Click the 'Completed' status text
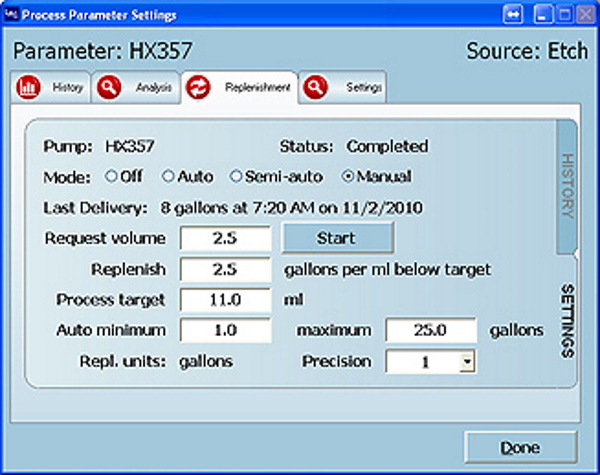 (x=387, y=146)
